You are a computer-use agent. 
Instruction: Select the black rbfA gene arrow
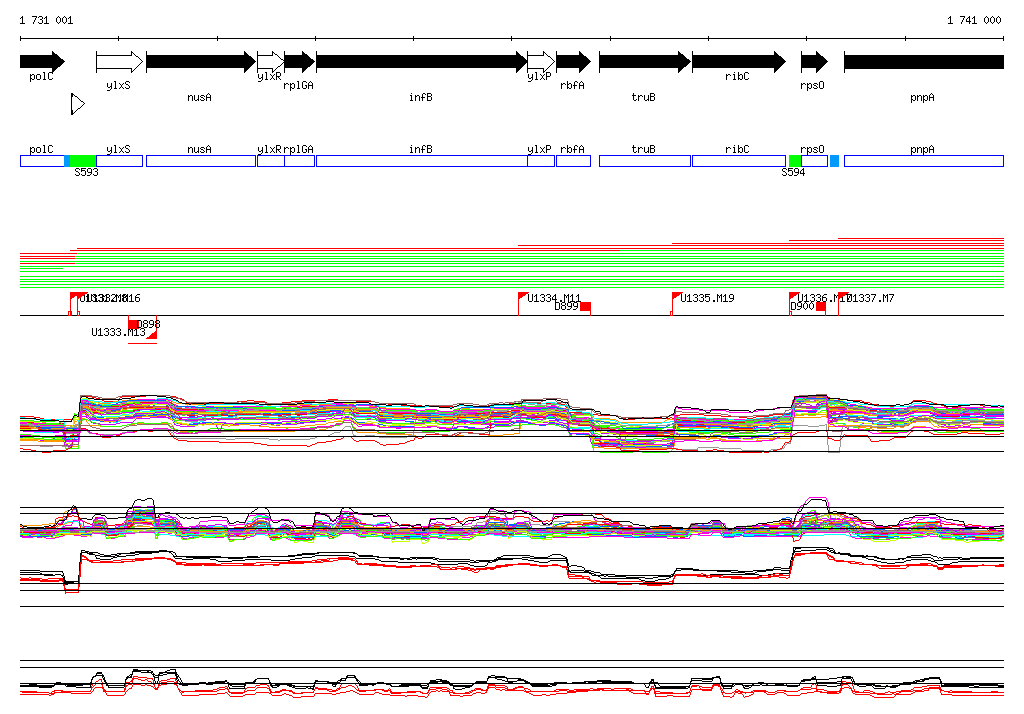(574, 62)
